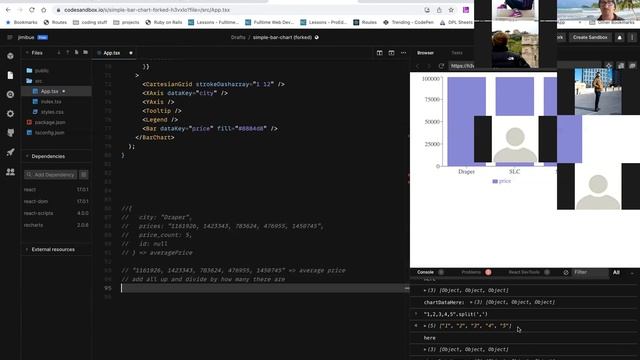Image resolution: width=640 pixels, height=360 pixels.
Task: Switch to the Browser preview tab
Action: pos(425,53)
